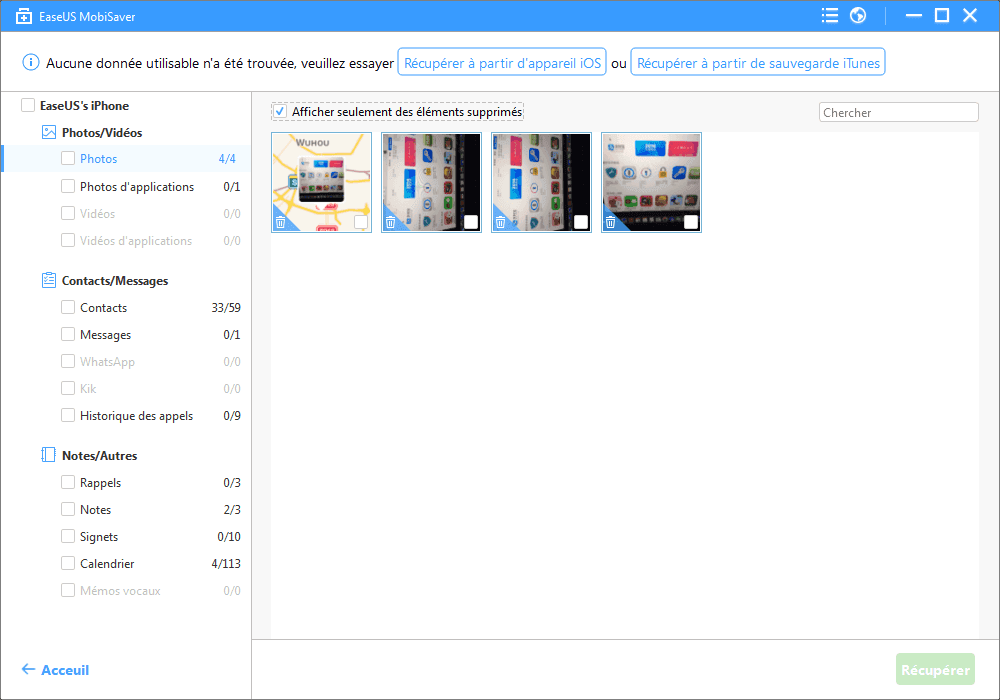Screen dimensions: 1000x700
Task: Click the info icon beside the notice
Action: pyautogui.click(x=30, y=63)
